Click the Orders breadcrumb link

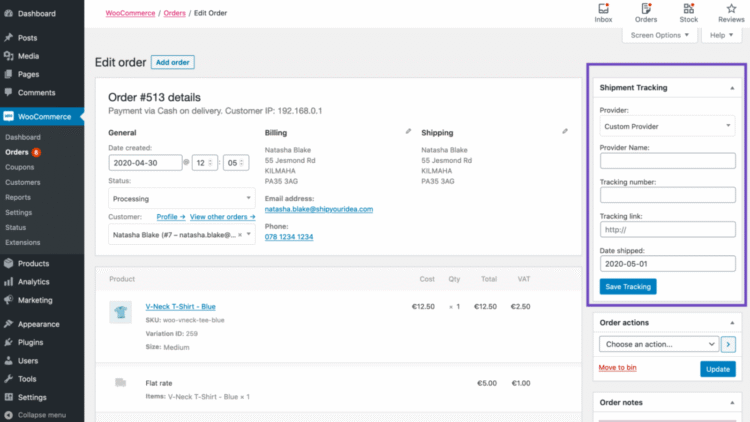tap(174, 13)
